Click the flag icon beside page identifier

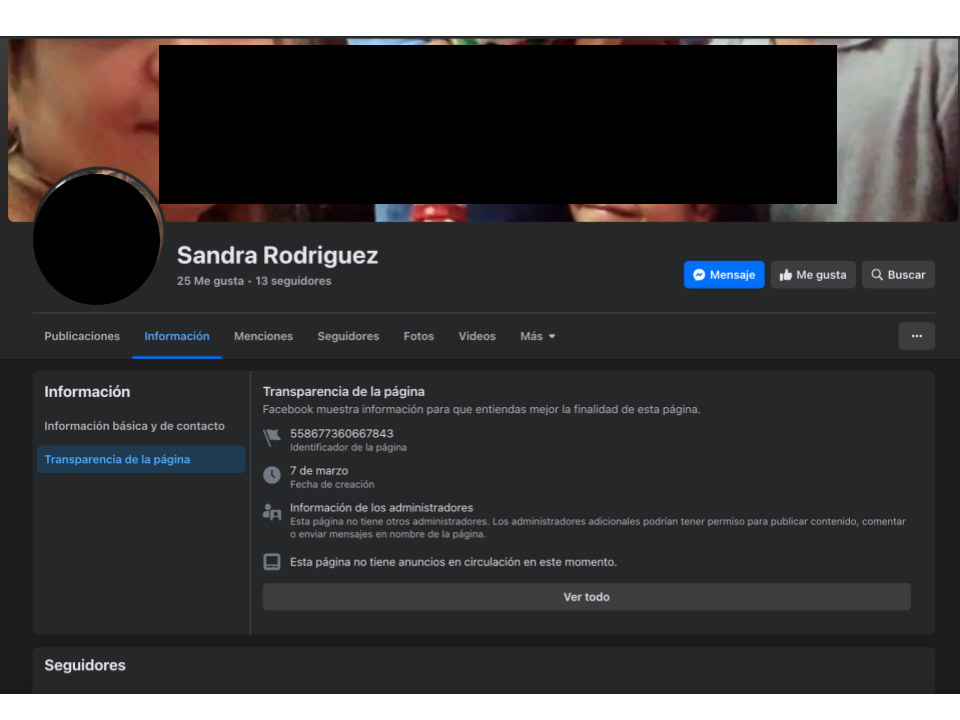272,438
